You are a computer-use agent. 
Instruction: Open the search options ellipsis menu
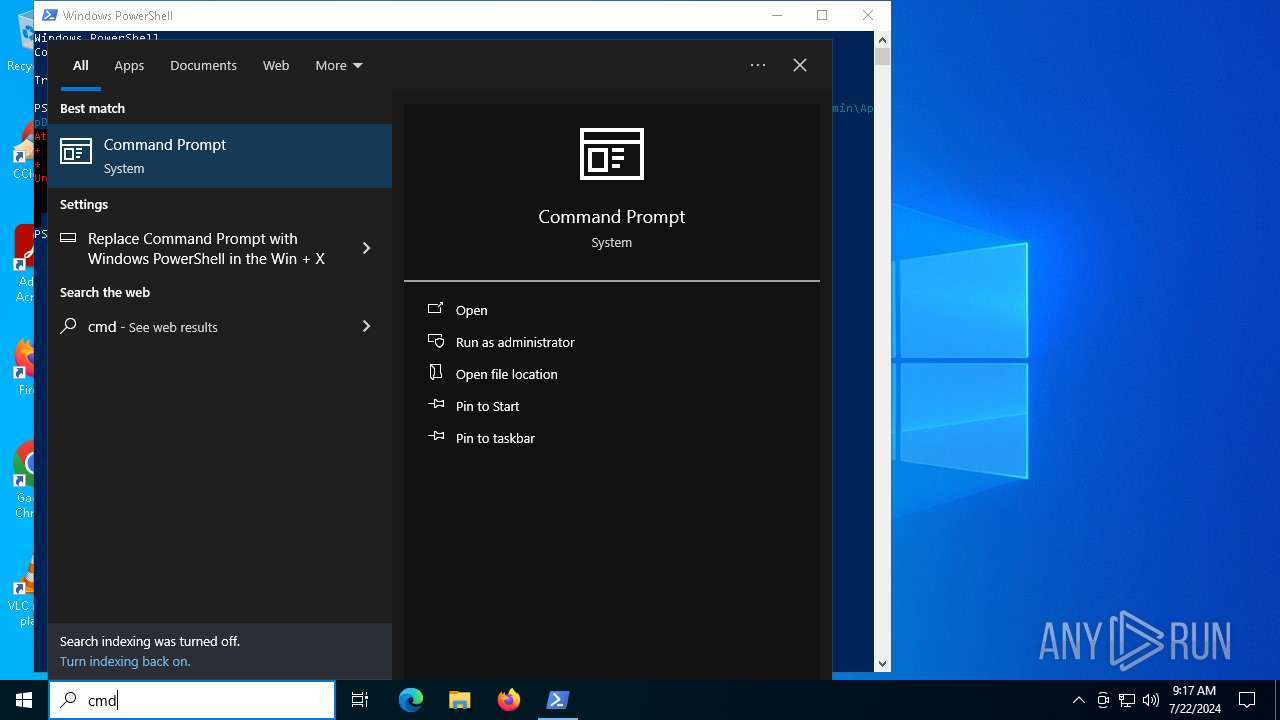[758, 65]
